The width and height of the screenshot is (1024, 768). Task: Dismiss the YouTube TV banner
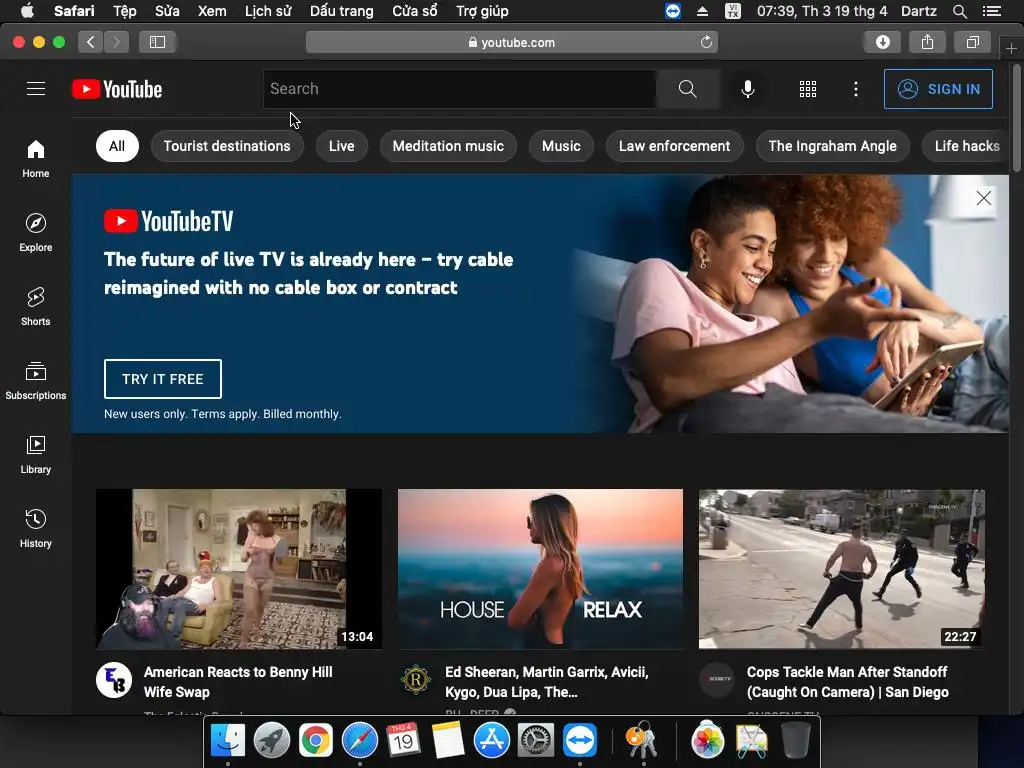[984, 198]
